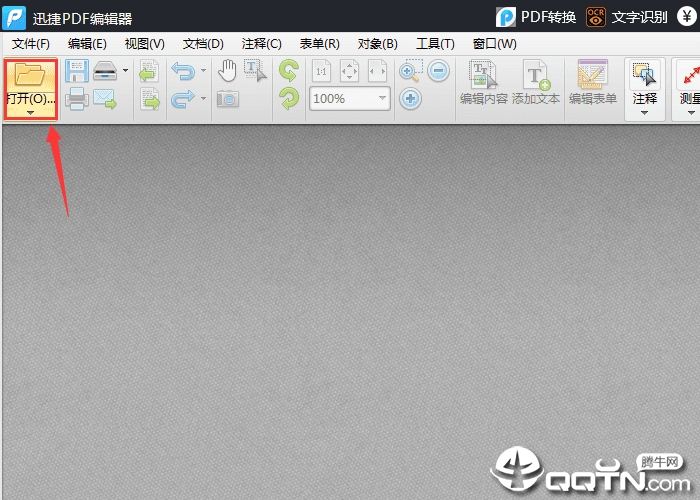The width and height of the screenshot is (700, 500).
Task: Open the 工具(T) menu
Action: click(x=435, y=44)
